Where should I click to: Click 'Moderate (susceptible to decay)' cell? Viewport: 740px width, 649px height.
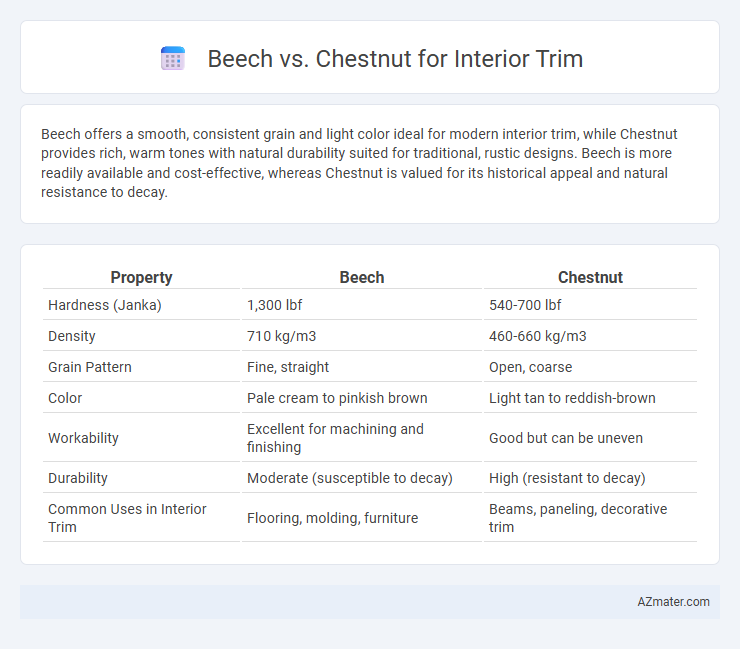(350, 478)
